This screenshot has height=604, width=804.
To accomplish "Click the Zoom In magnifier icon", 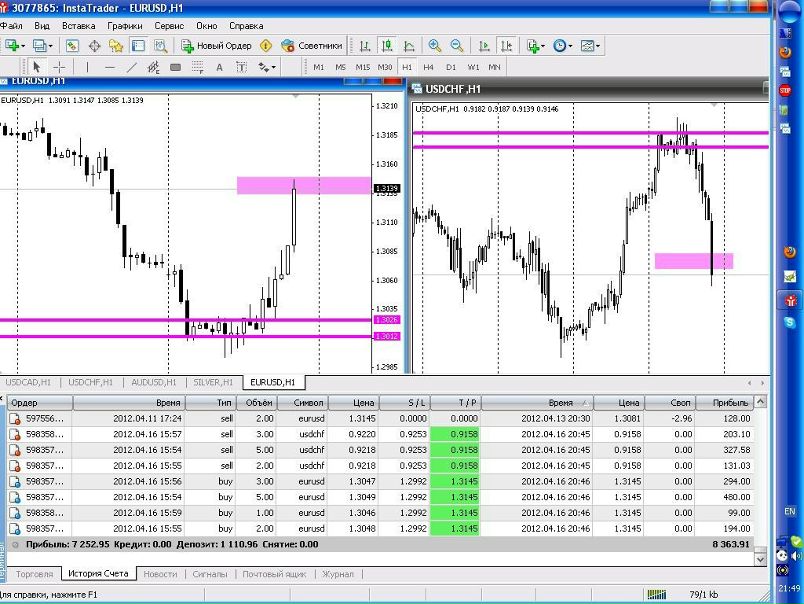I will tap(435, 46).
